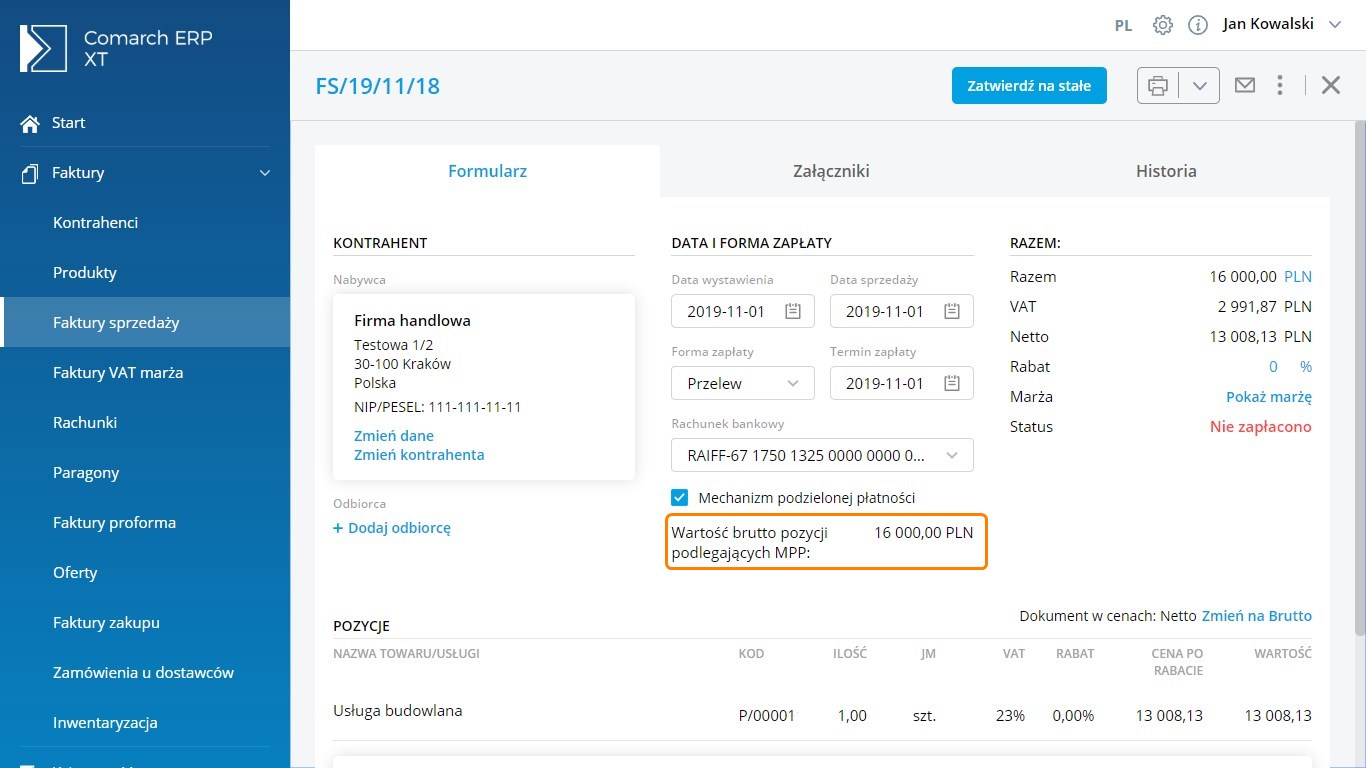Click the Comarch ERP XT logo icon

pyautogui.click(x=43, y=48)
